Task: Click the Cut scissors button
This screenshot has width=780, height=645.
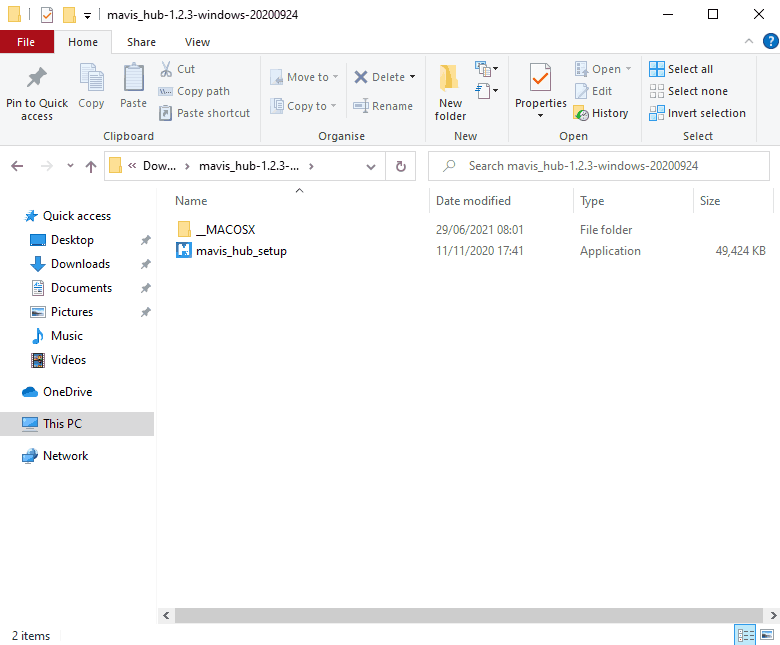Action: pyautogui.click(x=178, y=69)
